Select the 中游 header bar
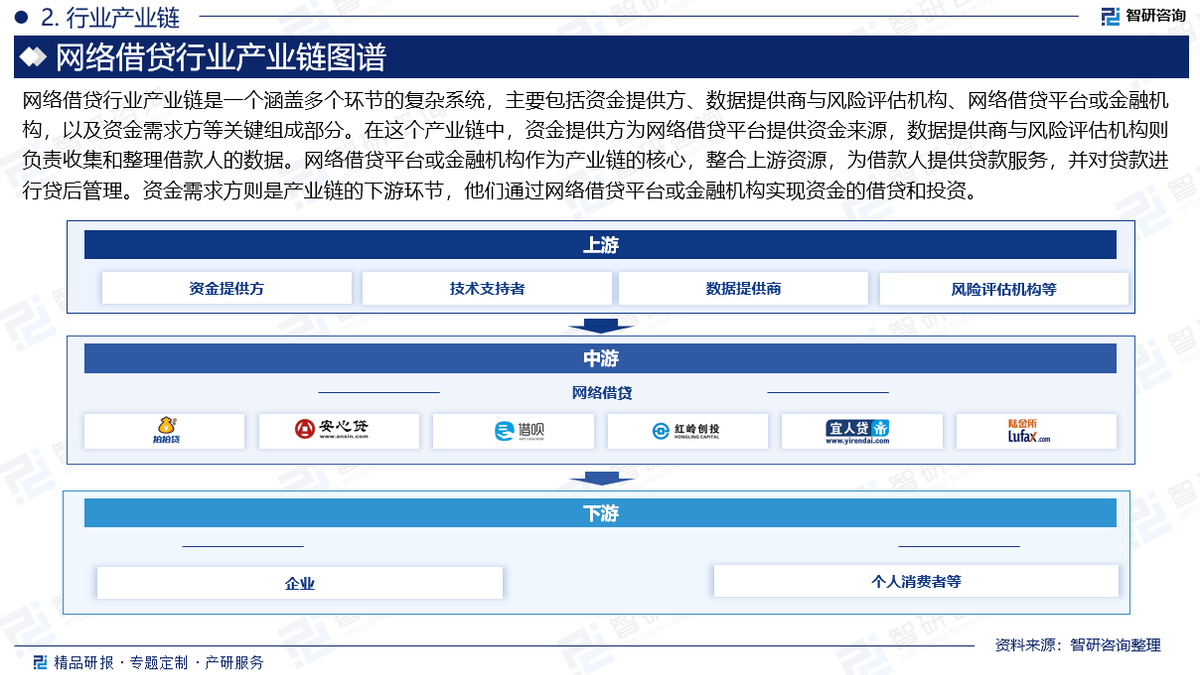 600,359
